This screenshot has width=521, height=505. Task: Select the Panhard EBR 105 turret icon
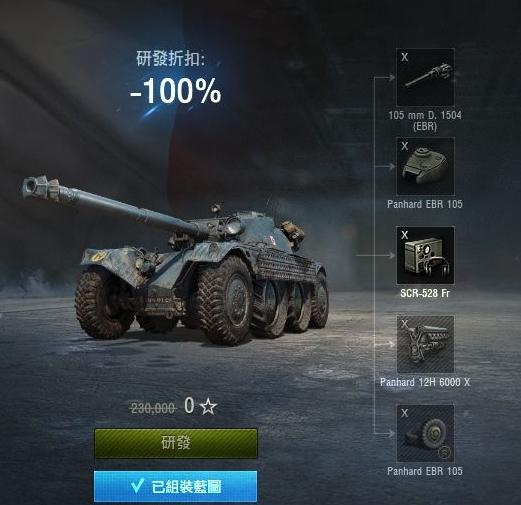(425, 166)
